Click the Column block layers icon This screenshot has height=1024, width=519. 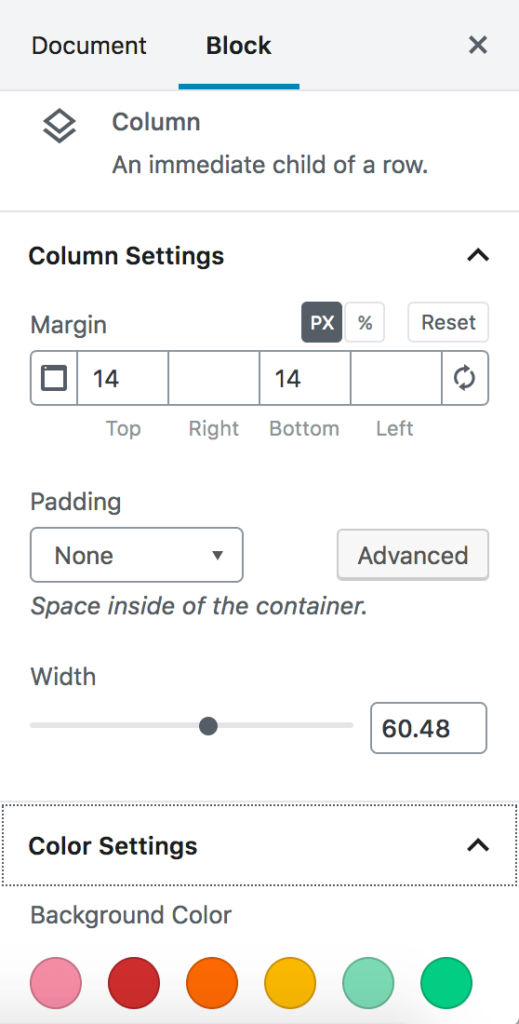(x=59, y=125)
